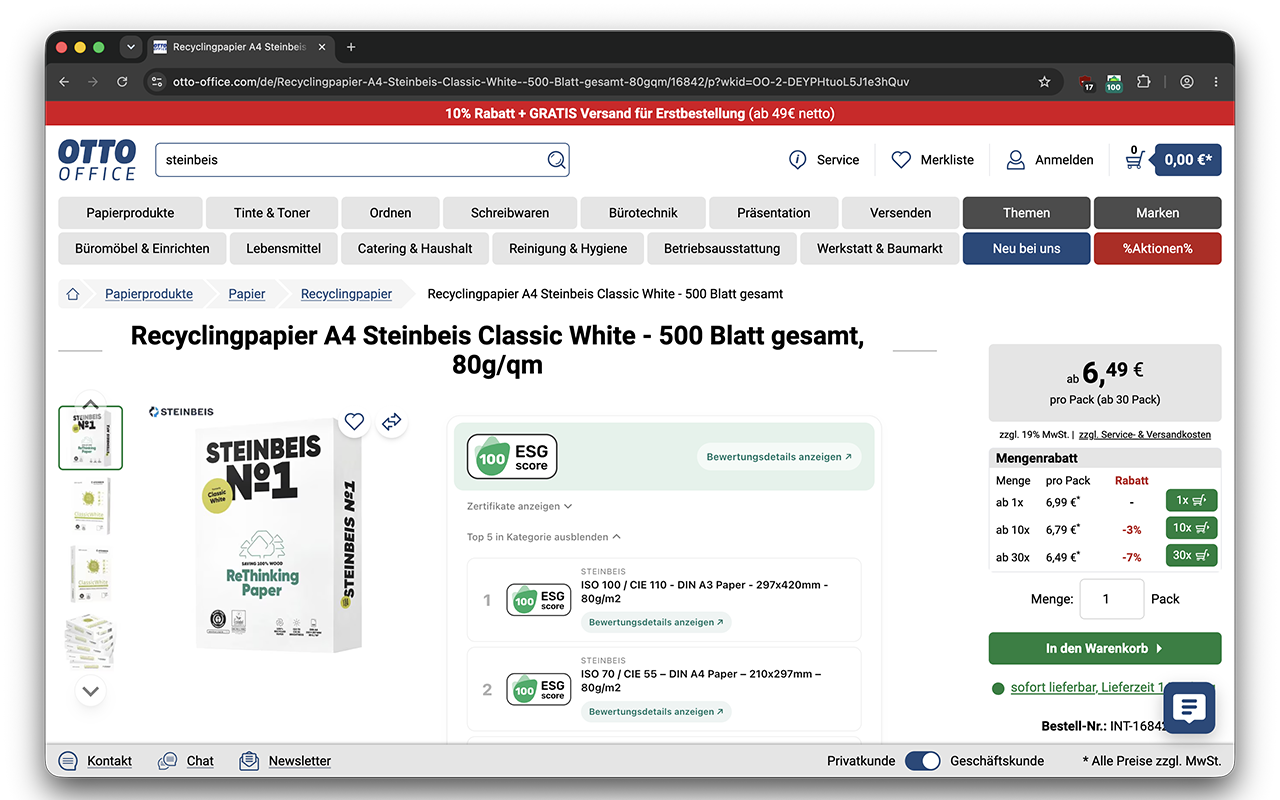Open the Themen menu

[x=1026, y=213]
